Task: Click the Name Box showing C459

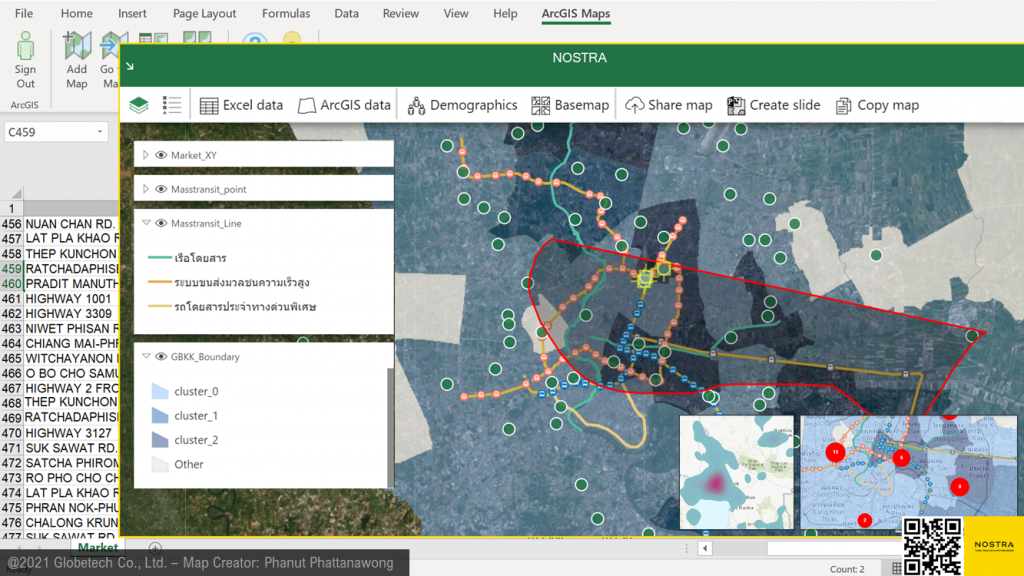Action: tap(55, 132)
